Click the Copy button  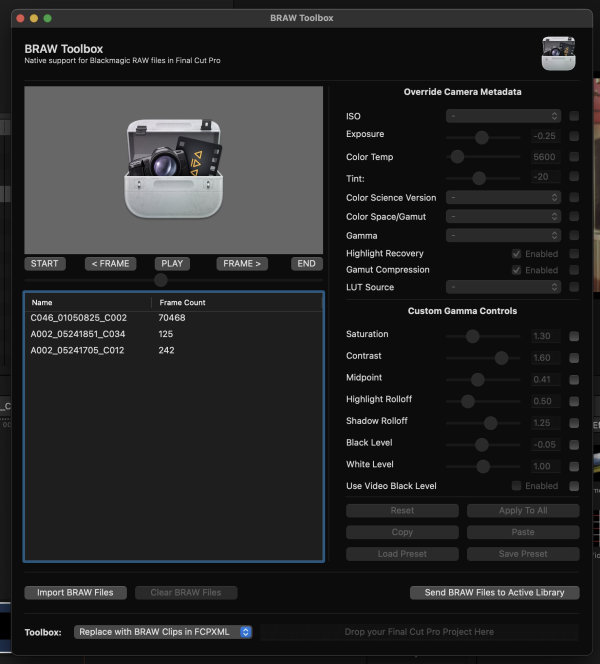point(402,532)
